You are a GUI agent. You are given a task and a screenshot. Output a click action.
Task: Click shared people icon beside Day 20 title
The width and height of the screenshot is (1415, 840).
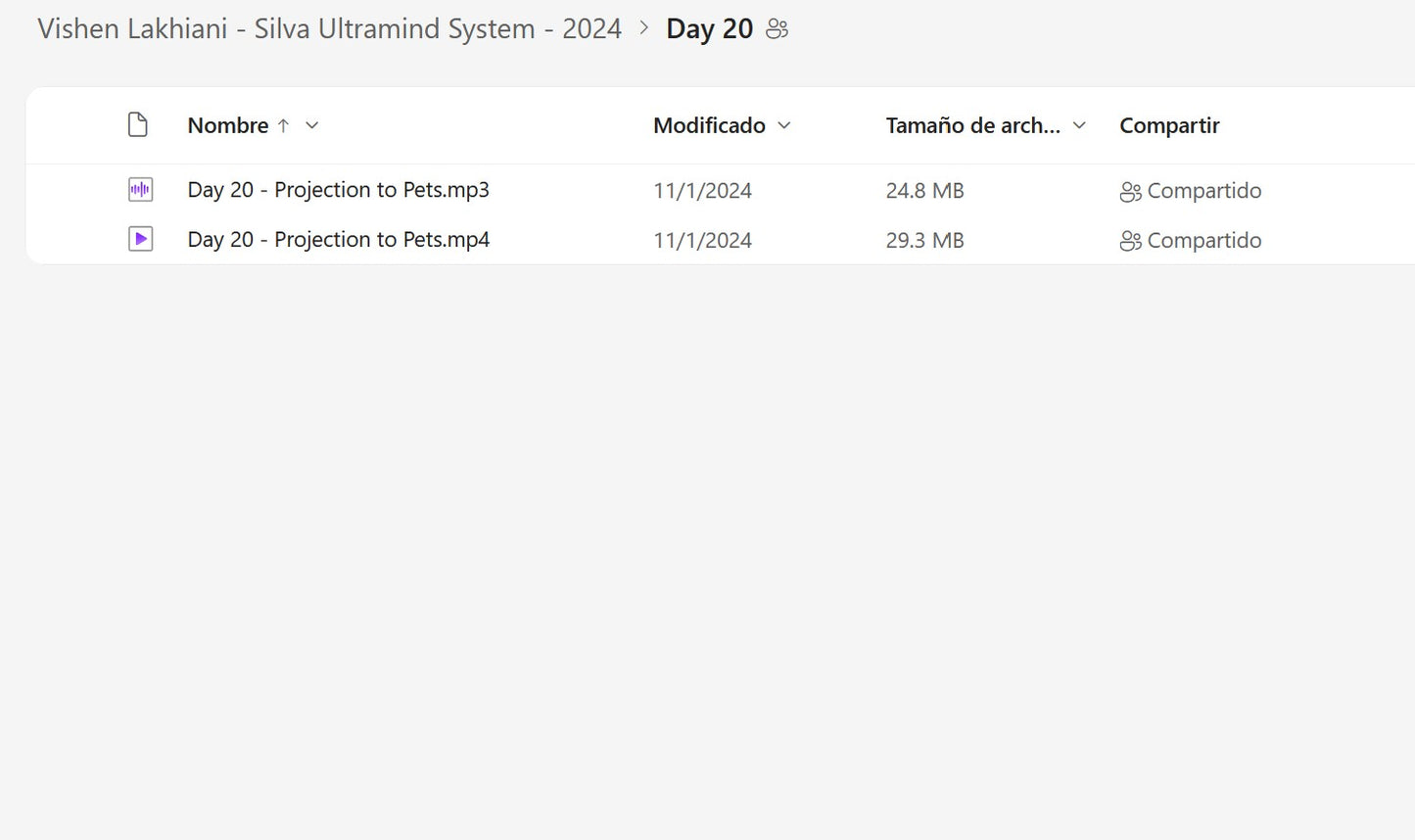coord(777,29)
